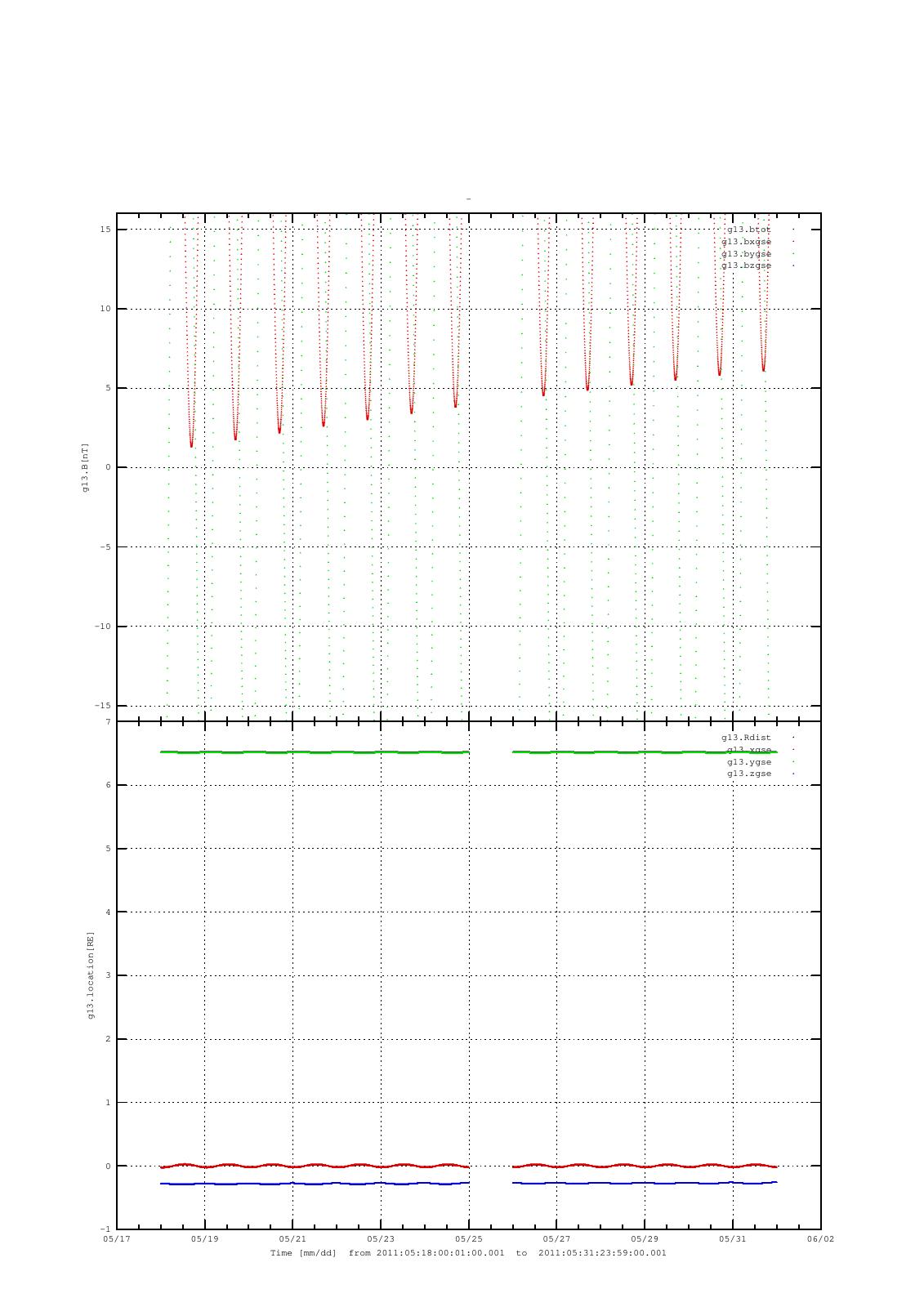The width and height of the screenshot is (924, 1307).
Task: Select the 05/19 date tick label
Action: 204,1239
